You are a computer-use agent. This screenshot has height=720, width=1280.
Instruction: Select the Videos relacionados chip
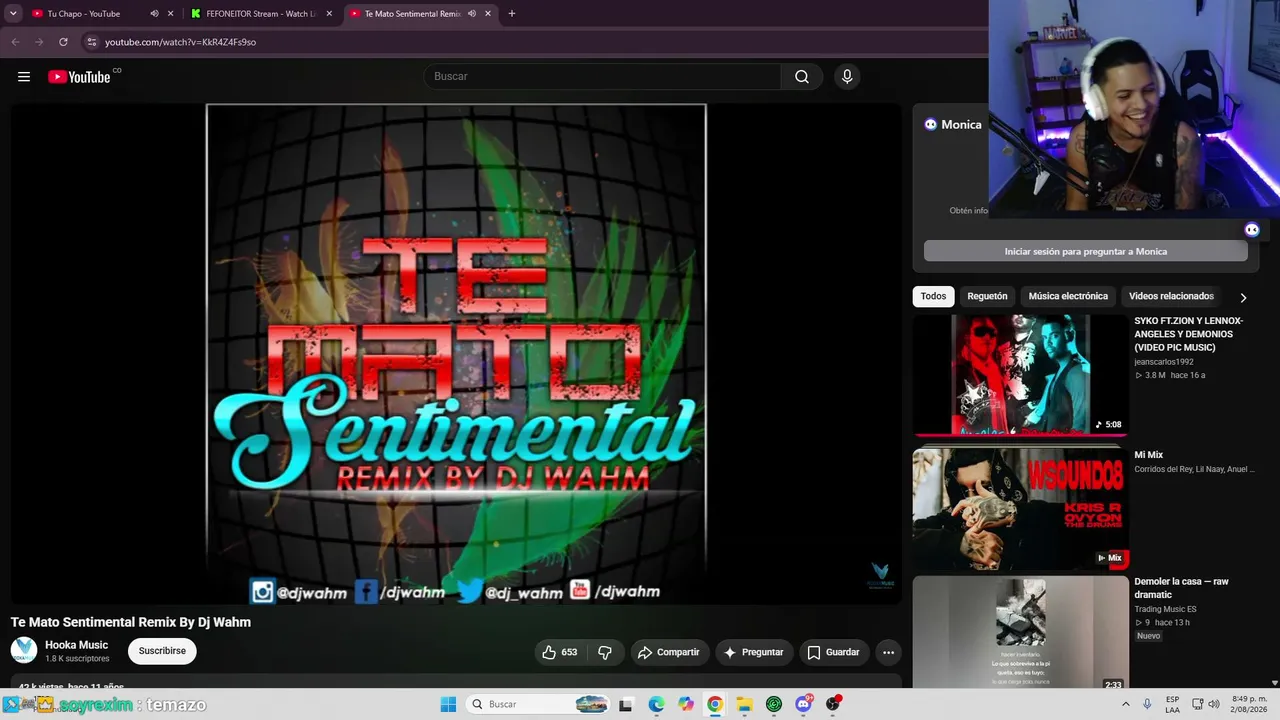pyautogui.click(x=1171, y=296)
